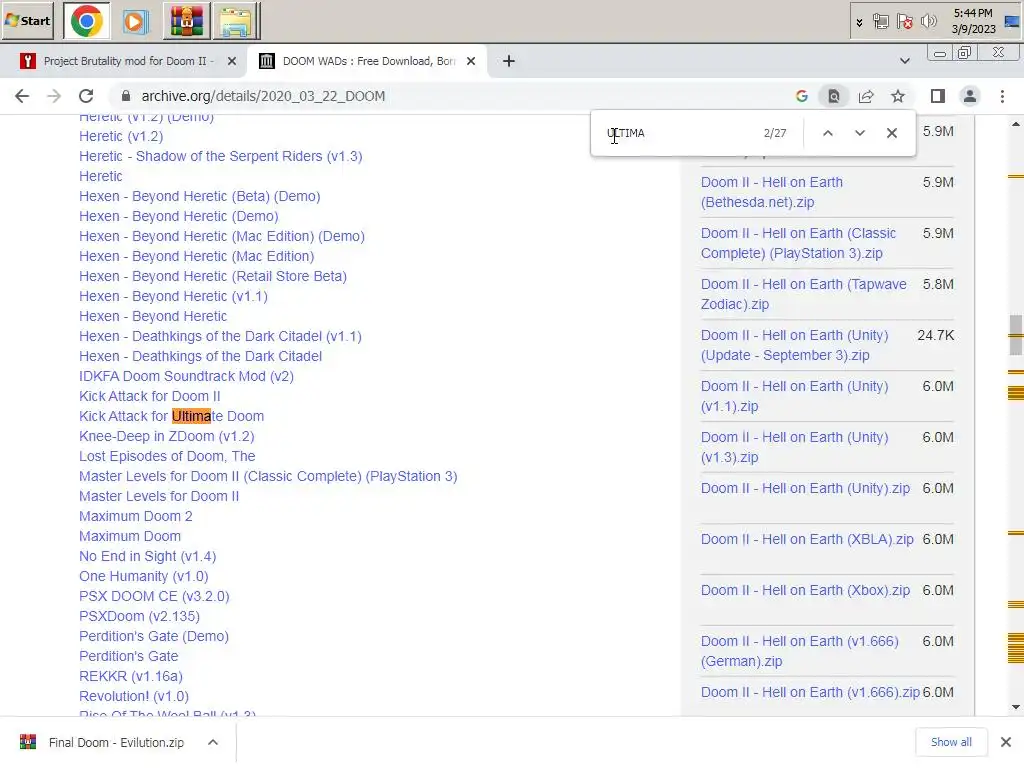Click the address bar URL
Screen dimensions: 1024x768
click(263, 96)
